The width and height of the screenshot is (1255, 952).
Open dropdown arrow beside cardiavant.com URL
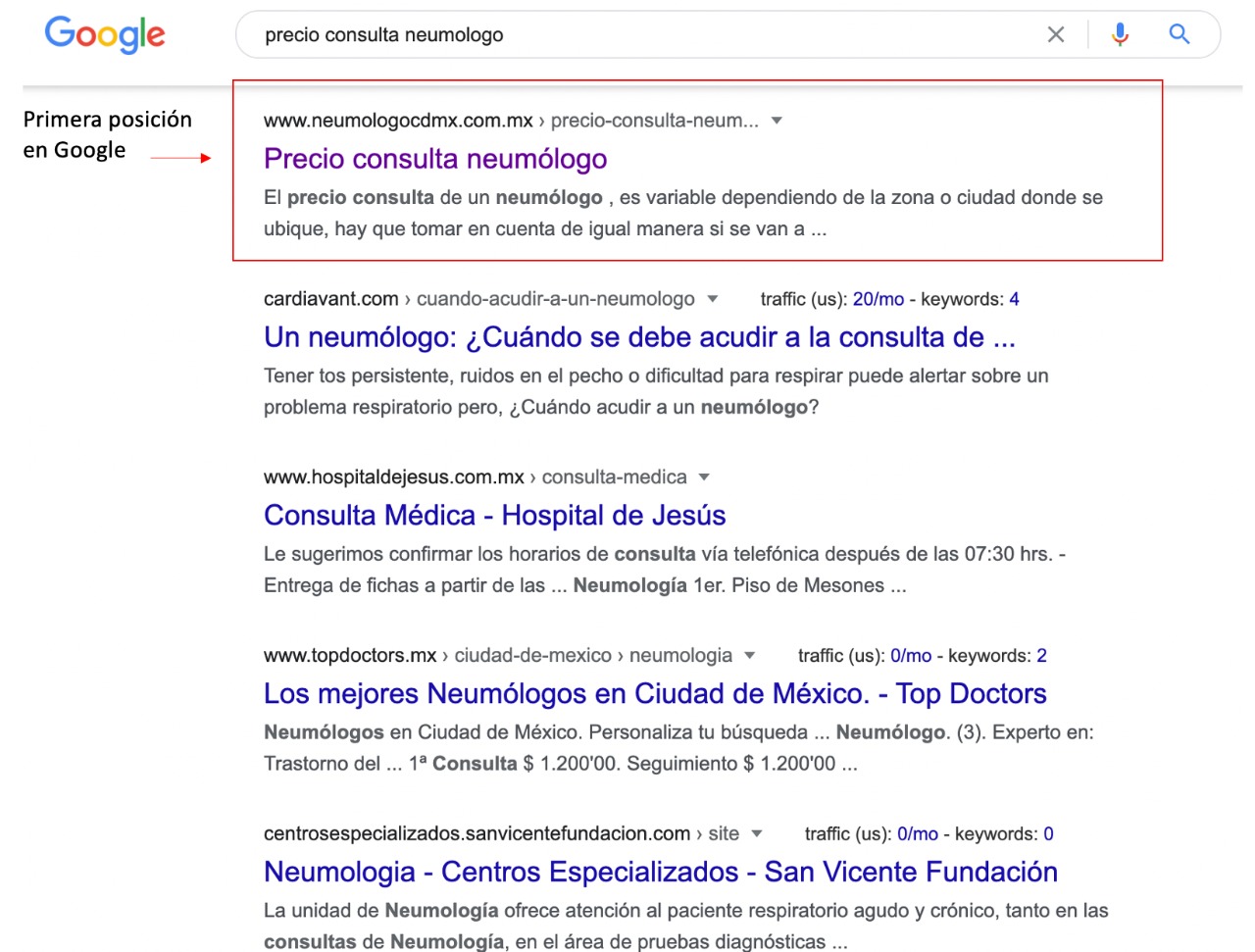(713, 299)
